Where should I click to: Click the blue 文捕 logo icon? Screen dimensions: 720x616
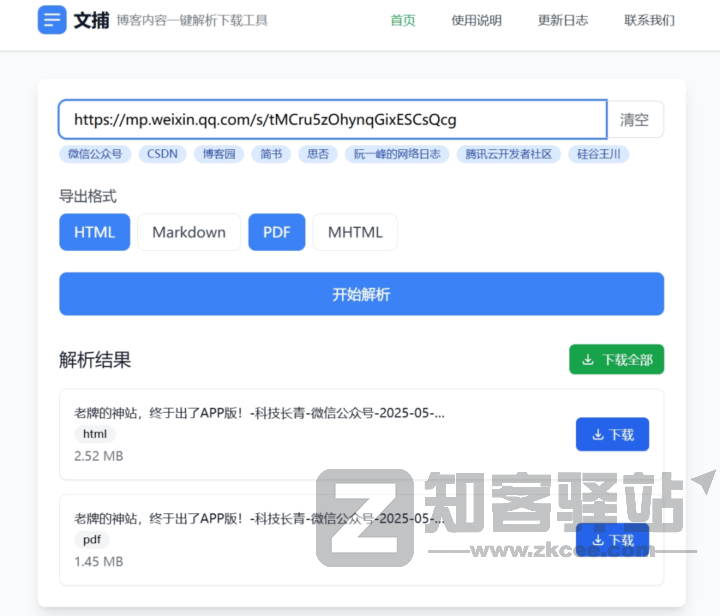click(x=52, y=20)
